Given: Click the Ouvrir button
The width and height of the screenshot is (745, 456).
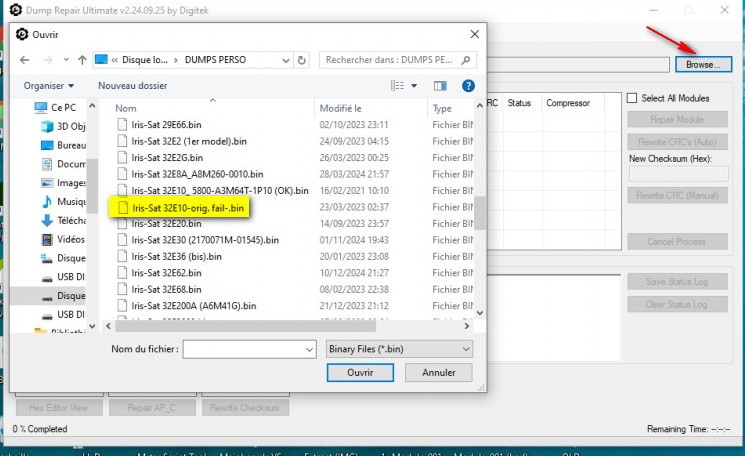Looking at the screenshot, I should pyautogui.click(x=360, y=372).
